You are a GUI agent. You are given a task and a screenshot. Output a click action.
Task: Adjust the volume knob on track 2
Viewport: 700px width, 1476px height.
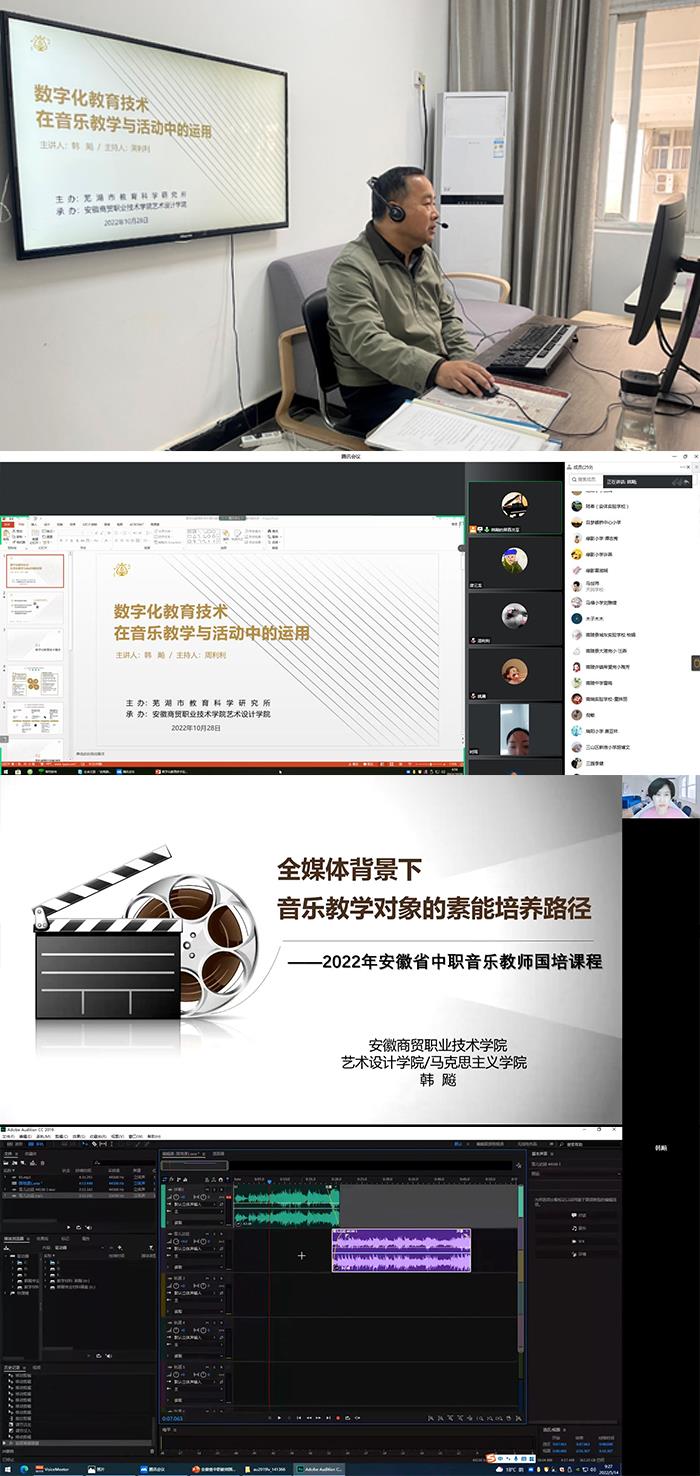click(177, 1241)
